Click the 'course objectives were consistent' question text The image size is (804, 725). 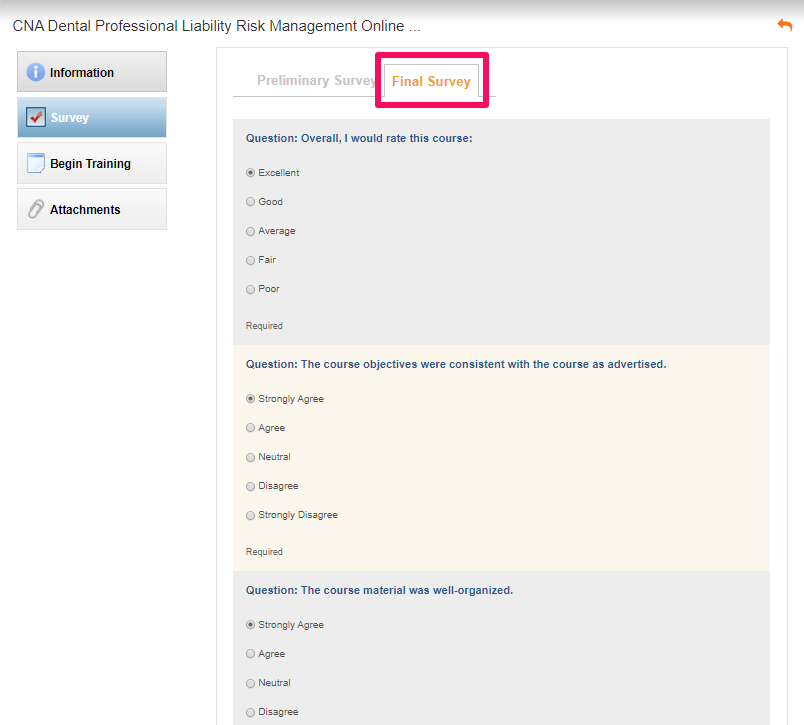[456, 364]
